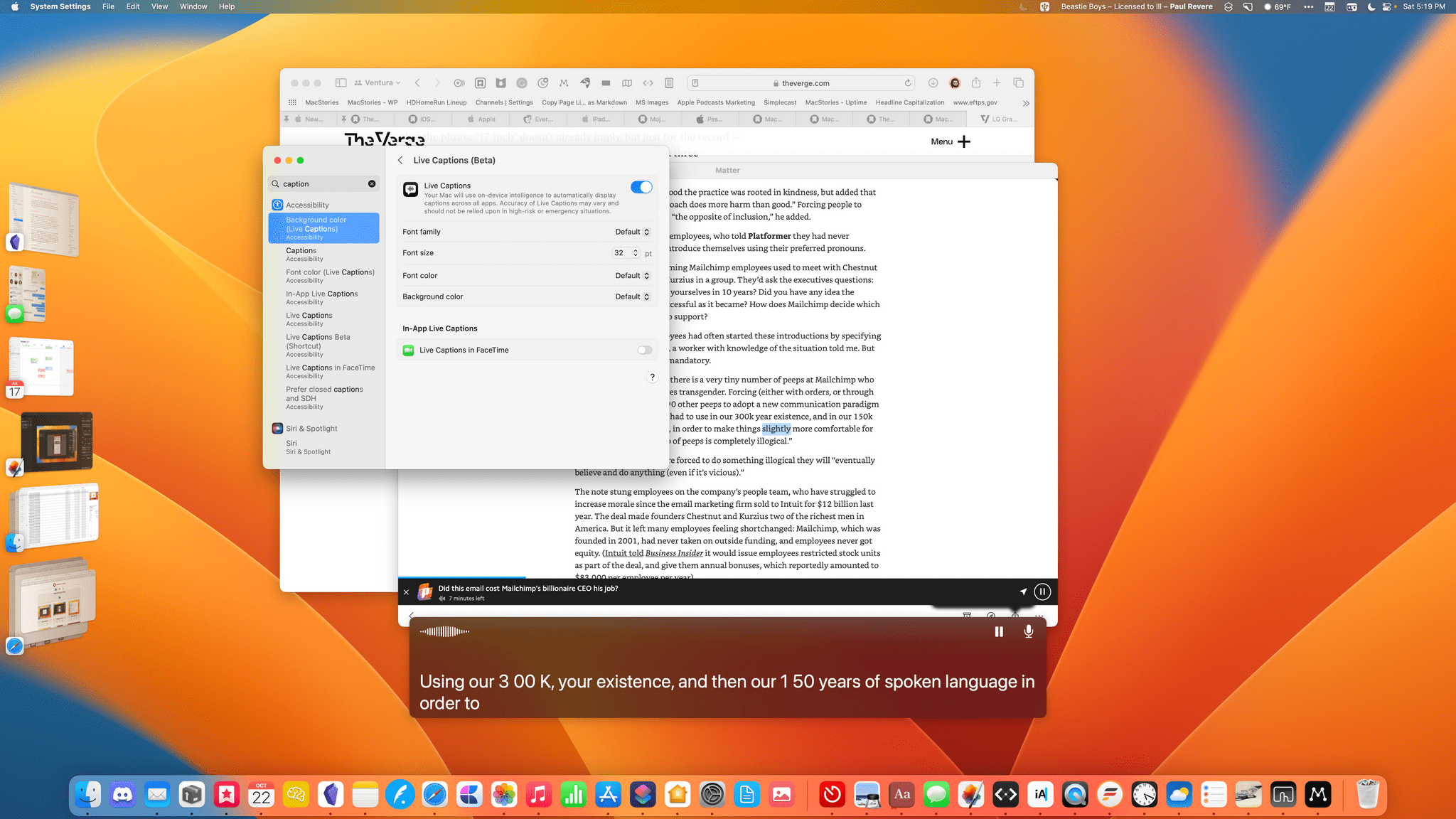
Task: Select Prefer closed captions and SDH result
Action: 323,397
